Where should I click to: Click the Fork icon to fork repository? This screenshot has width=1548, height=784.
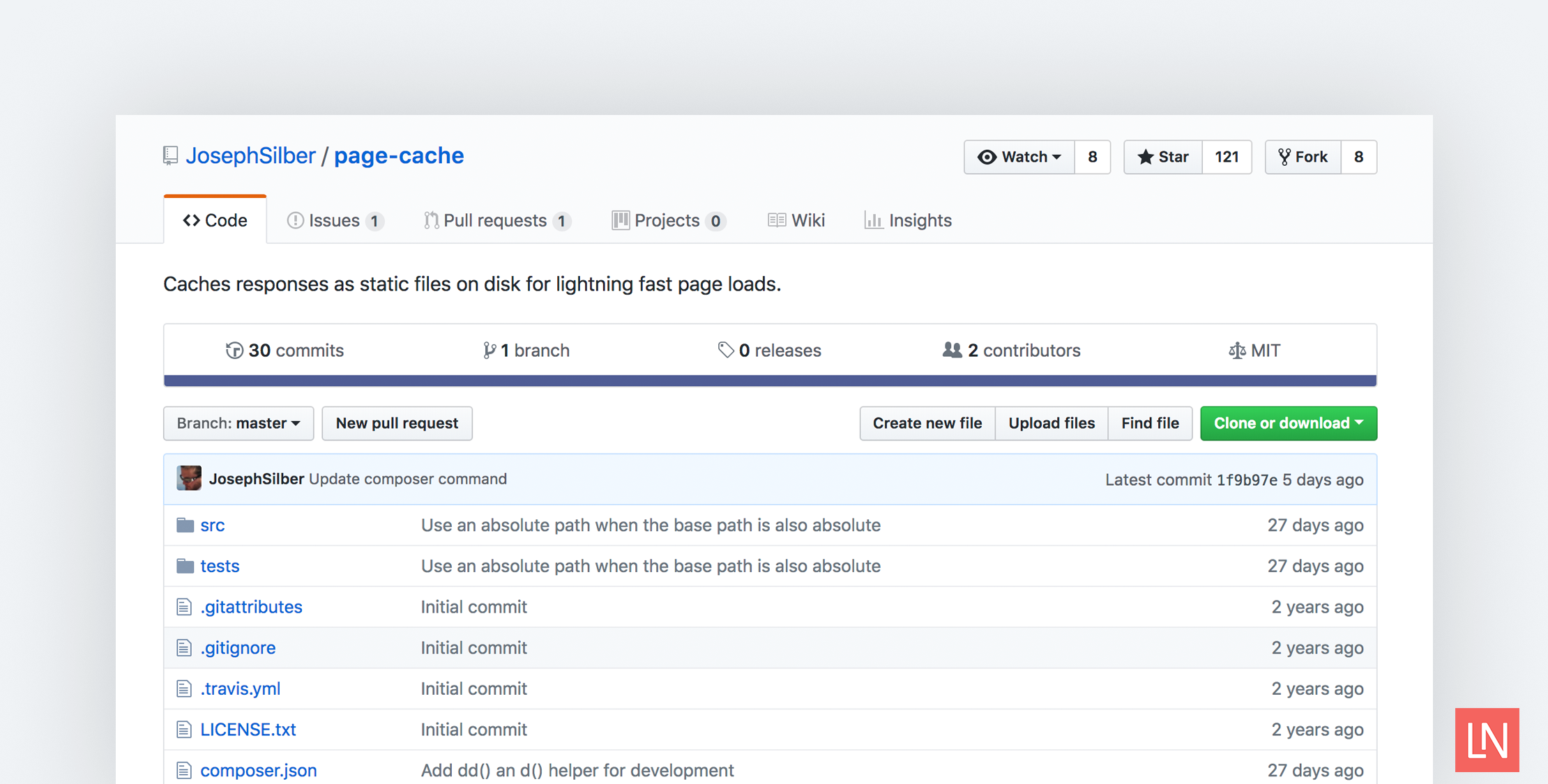click(1303, 156)
